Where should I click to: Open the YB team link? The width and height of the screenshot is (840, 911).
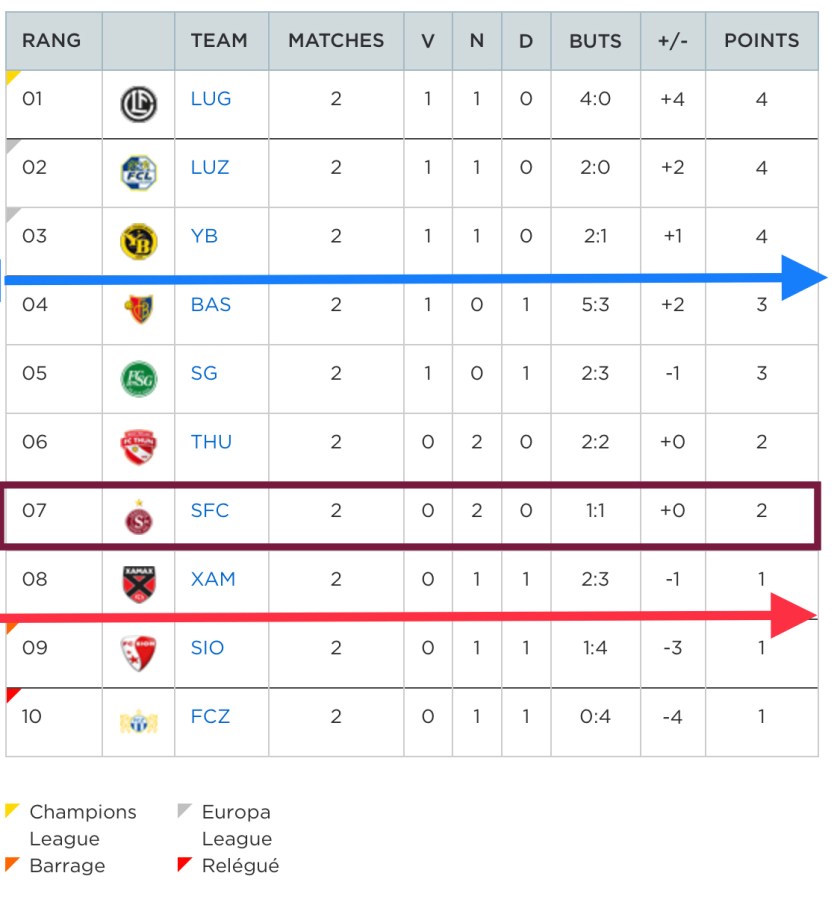[204, 236]
